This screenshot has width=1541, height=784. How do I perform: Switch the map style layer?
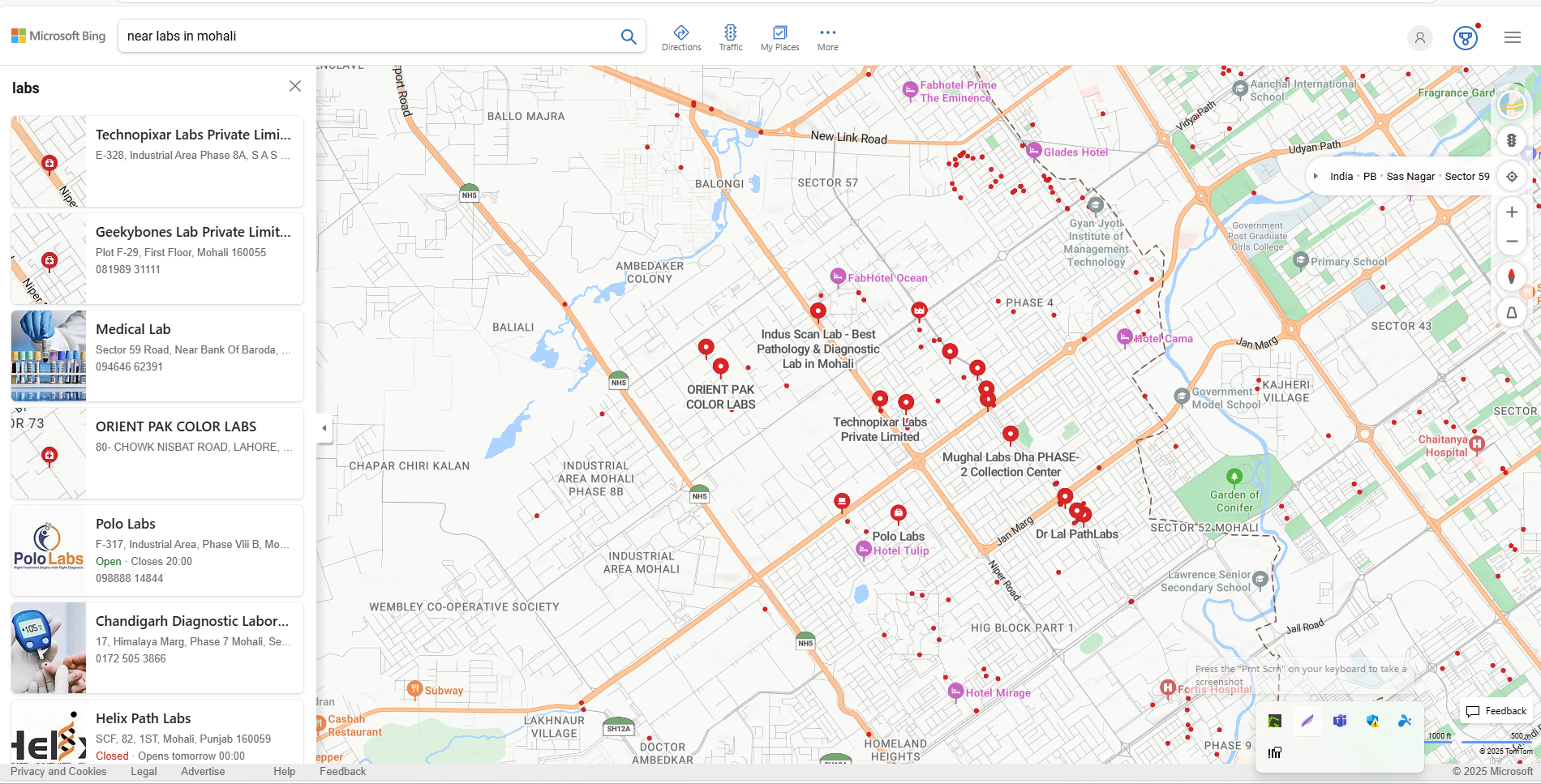click(1512, 104)
